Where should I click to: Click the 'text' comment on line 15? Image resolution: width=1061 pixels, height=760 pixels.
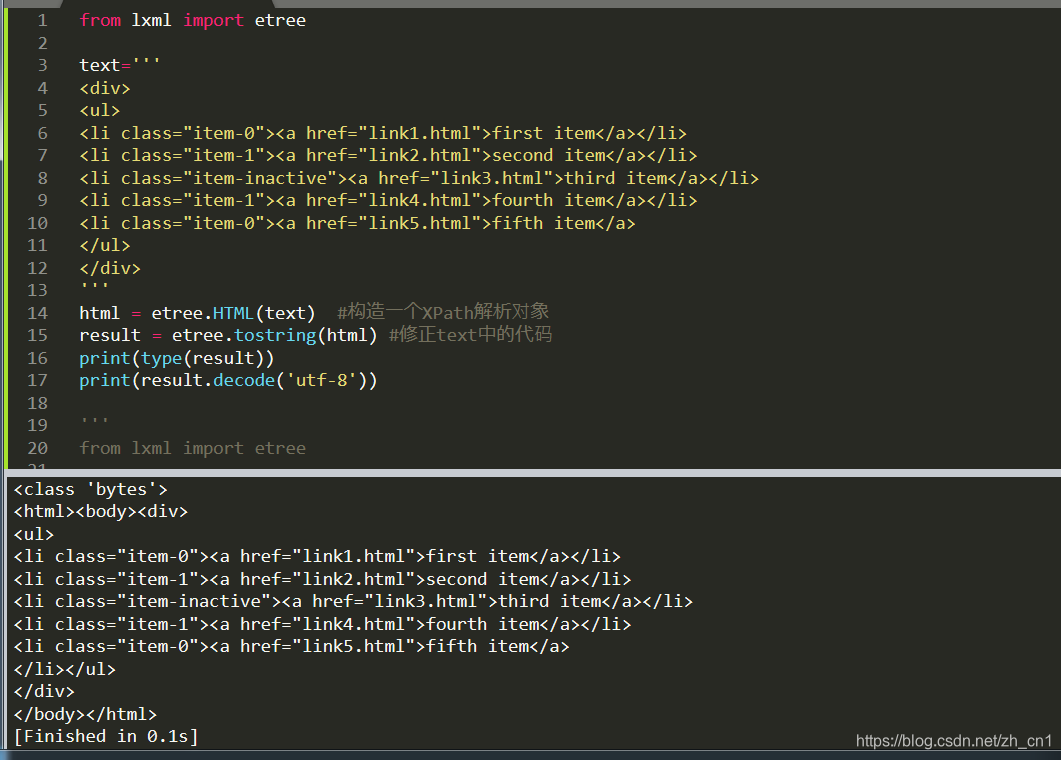(x=470, y=334)
